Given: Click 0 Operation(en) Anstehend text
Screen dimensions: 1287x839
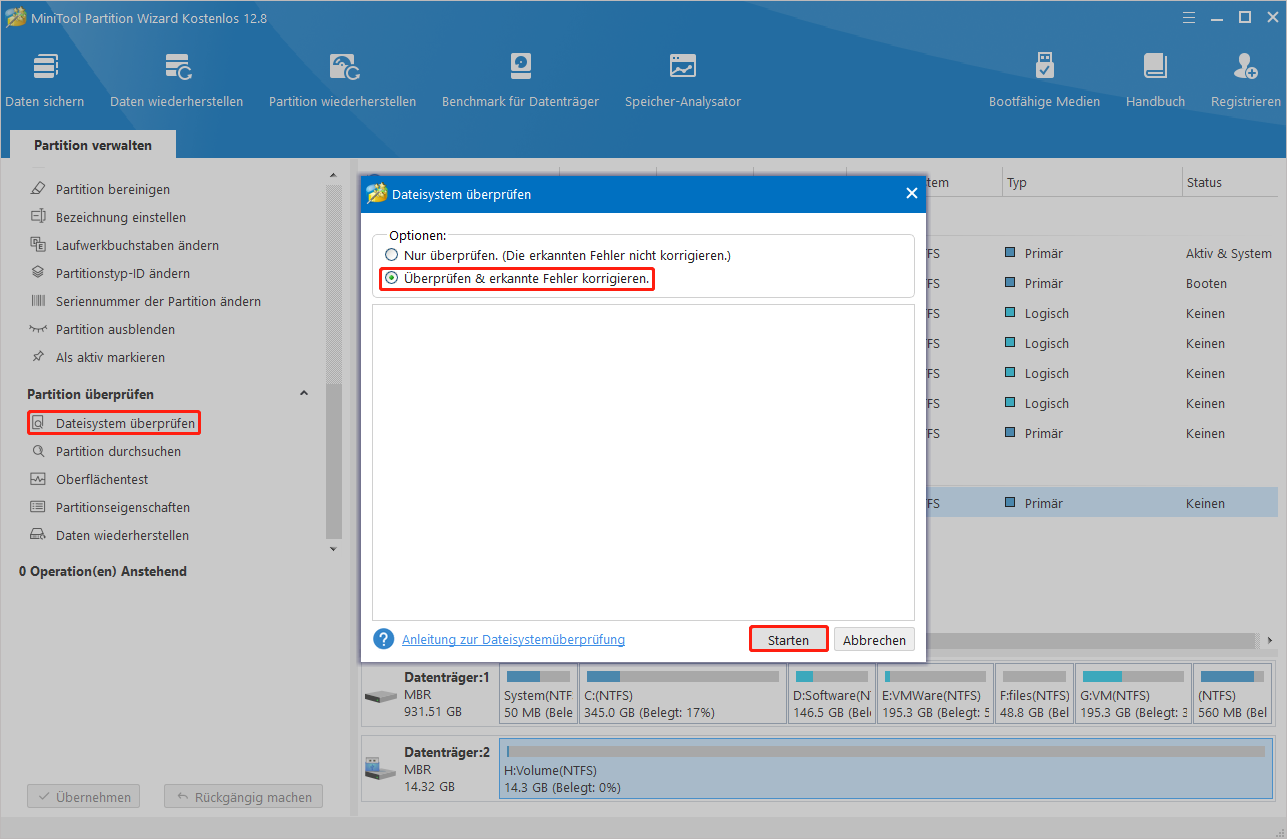Looking at the screenshot, I should pos(103,571).
